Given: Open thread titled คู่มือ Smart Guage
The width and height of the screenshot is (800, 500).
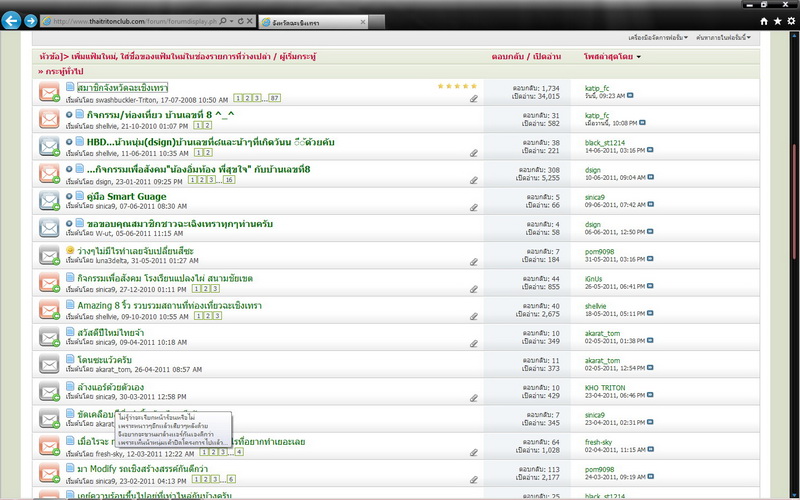Looking at the screenshot, I should pos(126,196).
